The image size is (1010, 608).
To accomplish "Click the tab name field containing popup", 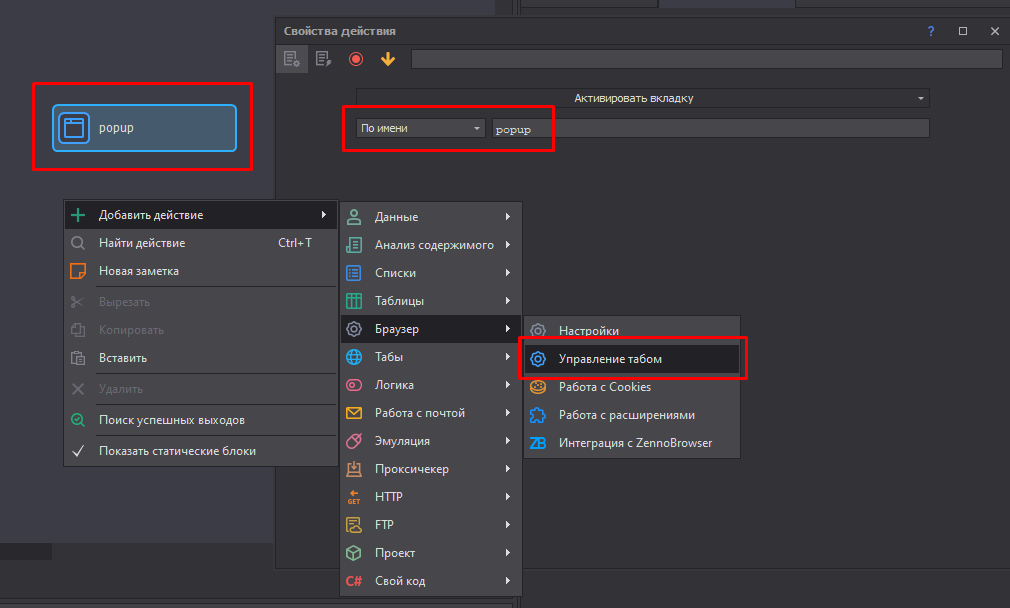I will (x=710, y=128).
